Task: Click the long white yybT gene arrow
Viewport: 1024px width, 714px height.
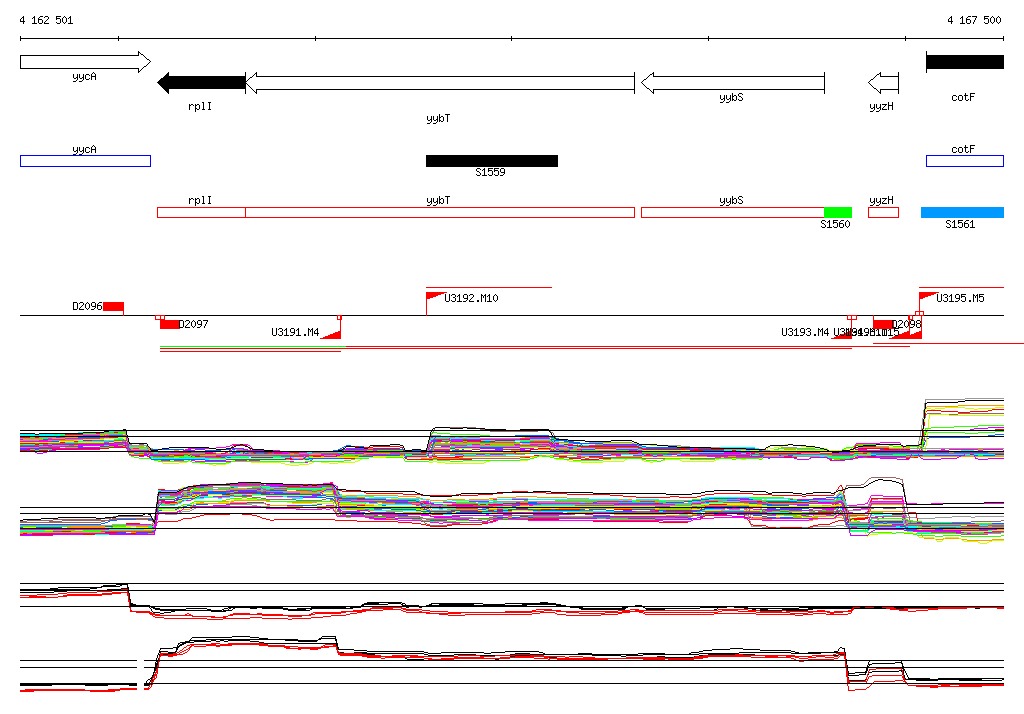Action: [x=440, y=83]
